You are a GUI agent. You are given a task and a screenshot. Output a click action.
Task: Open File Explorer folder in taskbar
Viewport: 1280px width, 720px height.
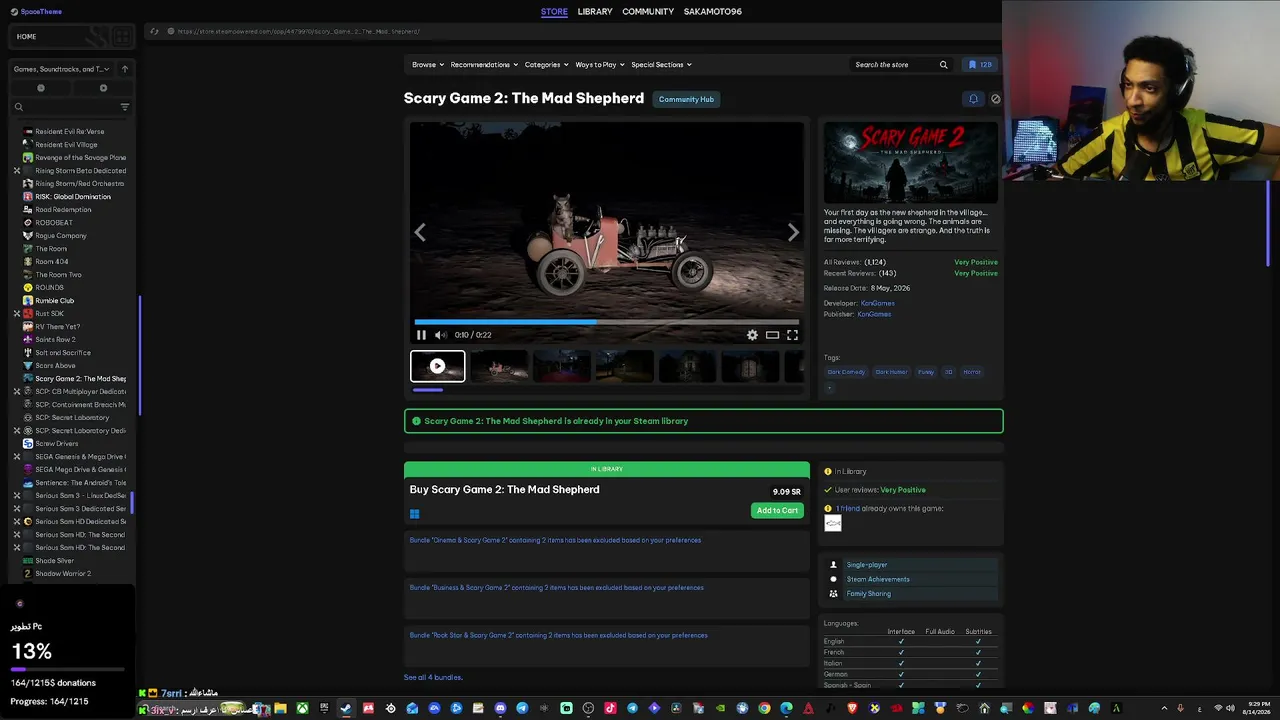tap(280, 709)
